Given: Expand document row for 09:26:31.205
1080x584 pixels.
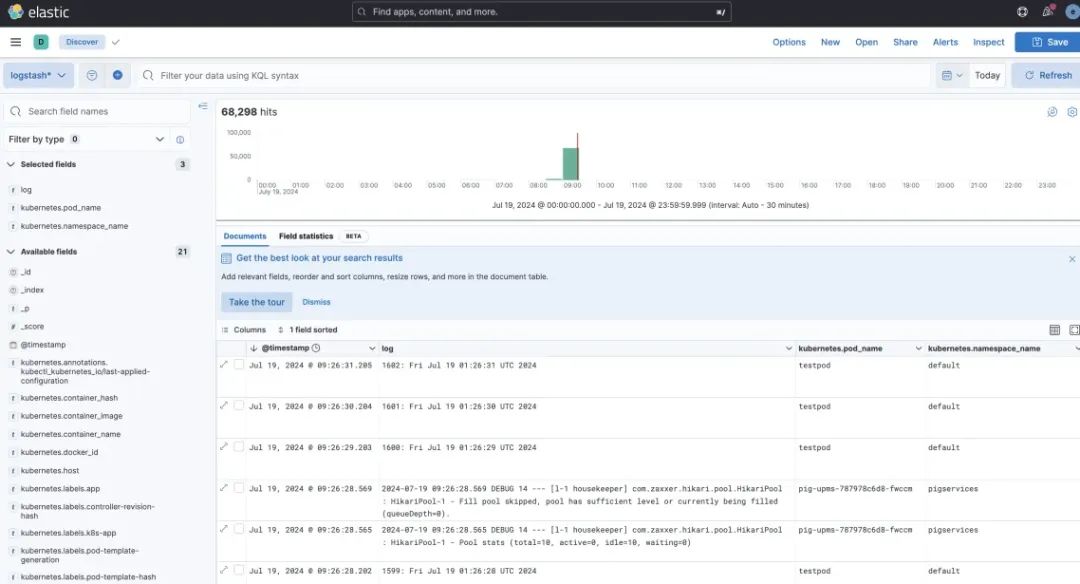Looking at the screenshot, I should coord(224,364).
